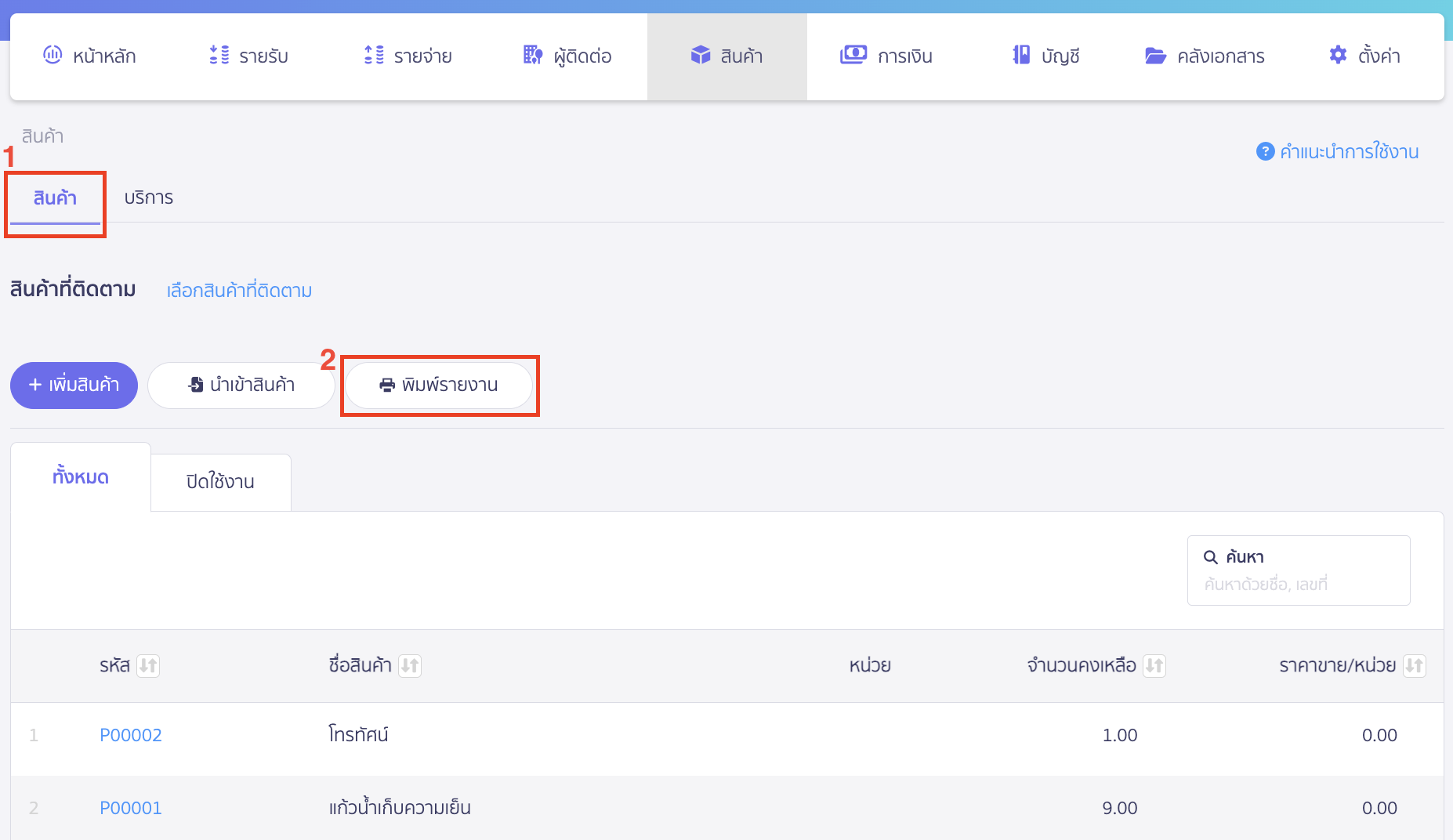Open the ตั้งค่า settings gear icon
Screen dimensions: 1453x840
click(1338, 55)
